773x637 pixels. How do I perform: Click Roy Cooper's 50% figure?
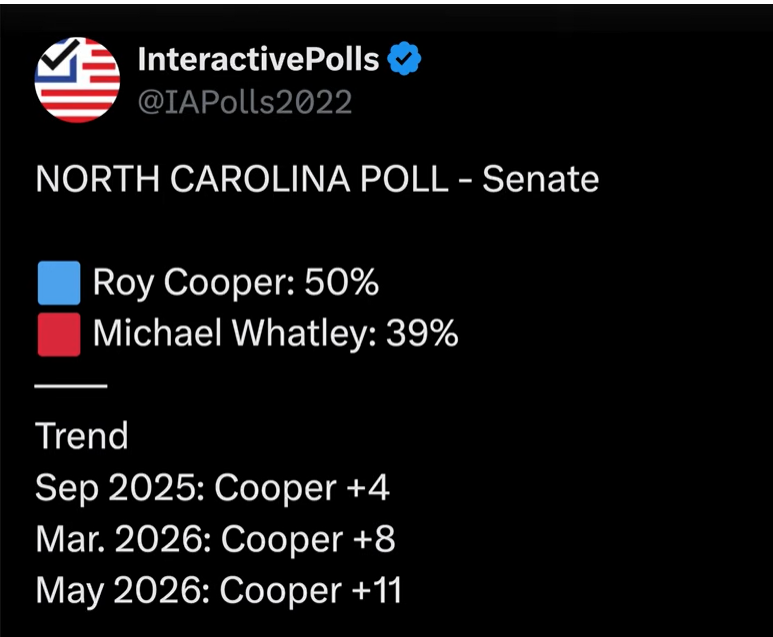point(342,282)
